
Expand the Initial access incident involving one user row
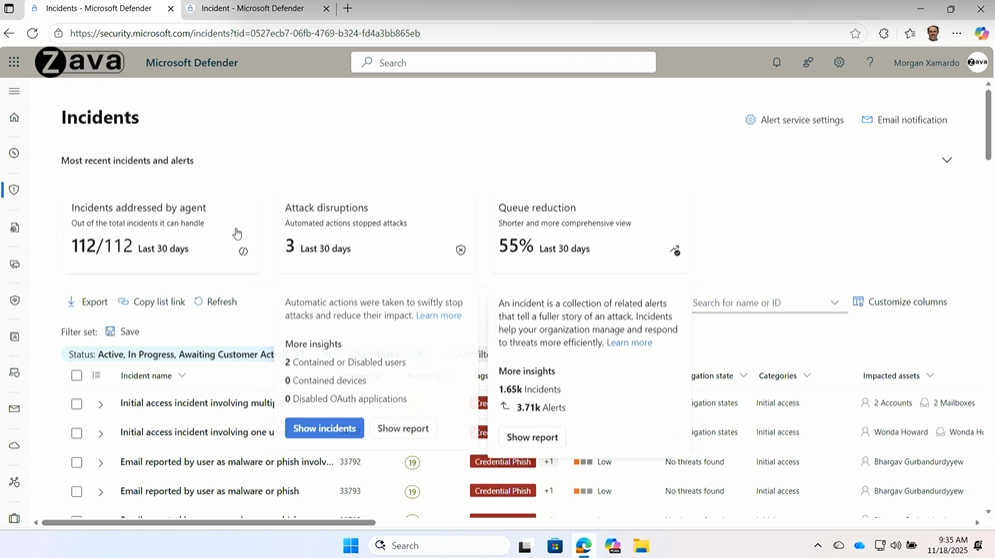[100, 434]
